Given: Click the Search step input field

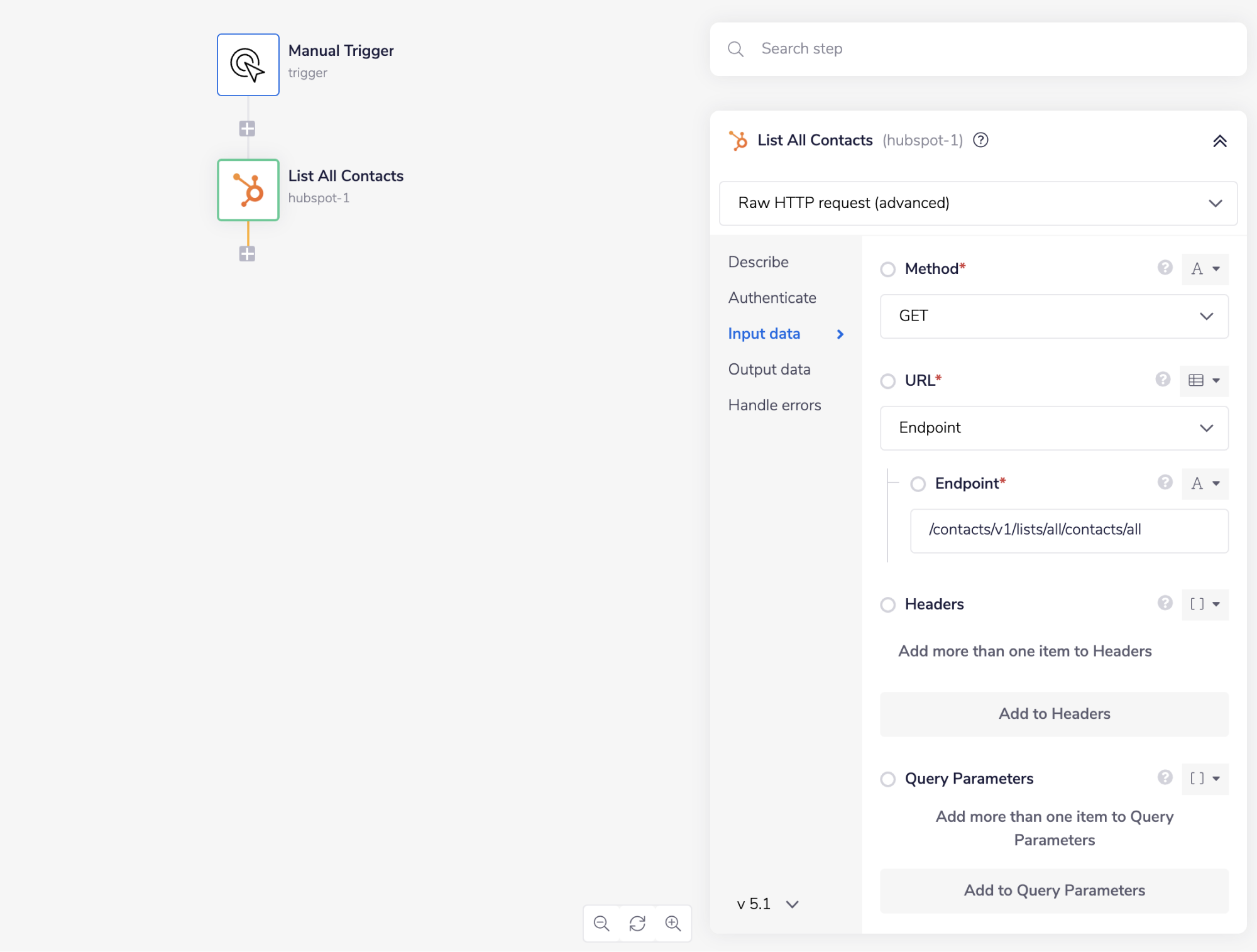Looking at the screenshot, I should click(x=943, y=48).
